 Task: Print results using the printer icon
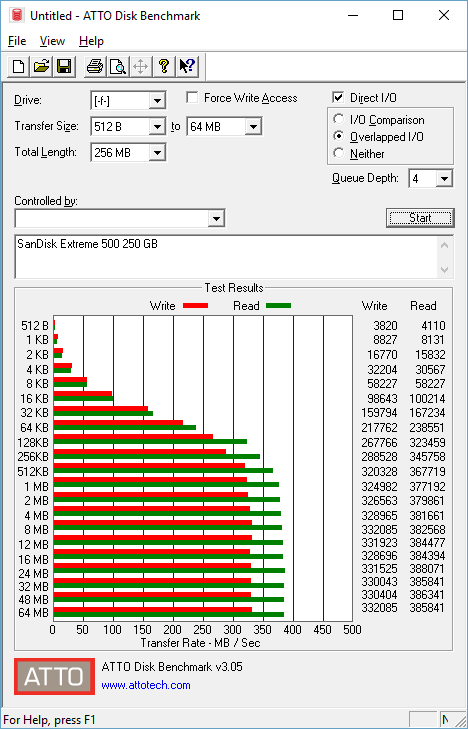coord(95,66)
